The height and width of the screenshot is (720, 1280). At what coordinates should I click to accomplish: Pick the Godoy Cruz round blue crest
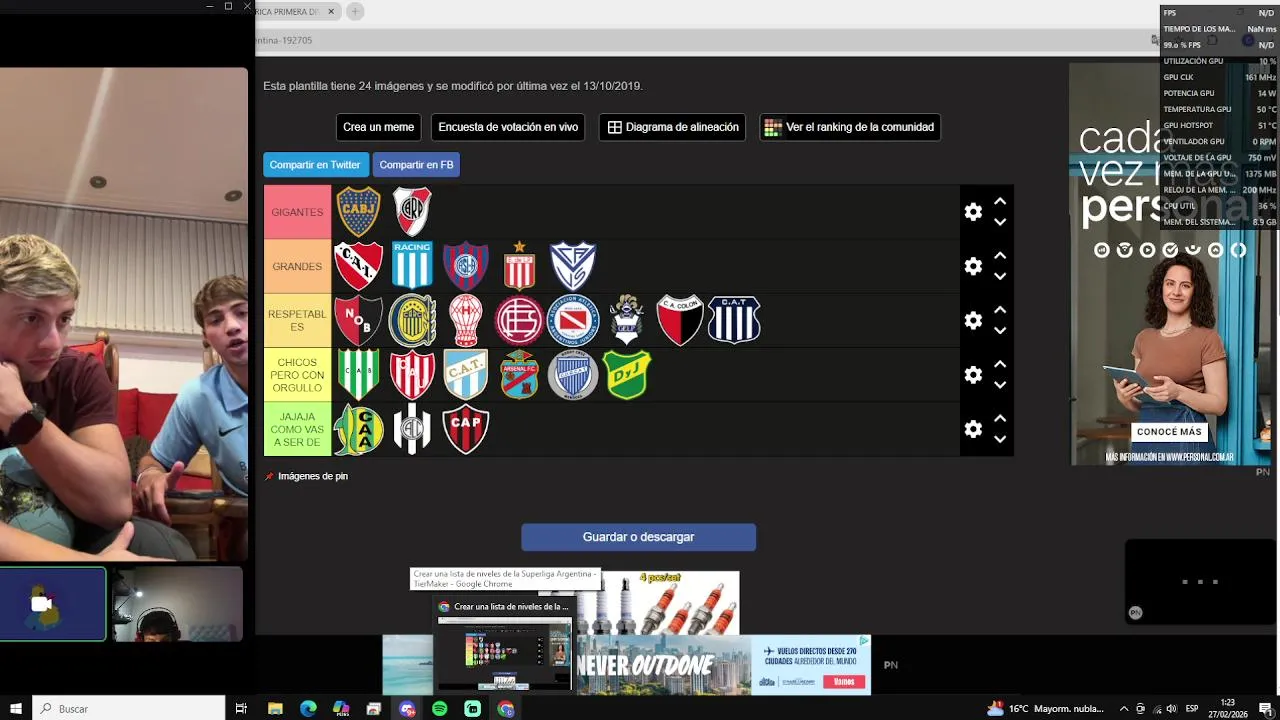[573, 374]
